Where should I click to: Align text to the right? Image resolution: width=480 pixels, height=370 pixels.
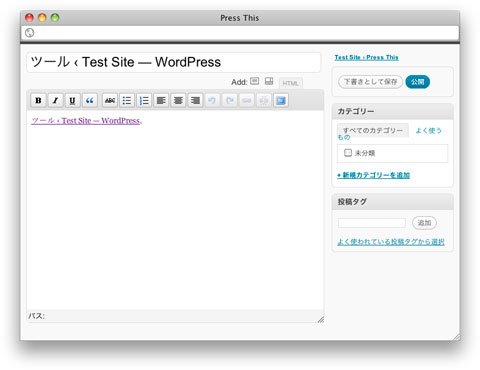point(196,100)
